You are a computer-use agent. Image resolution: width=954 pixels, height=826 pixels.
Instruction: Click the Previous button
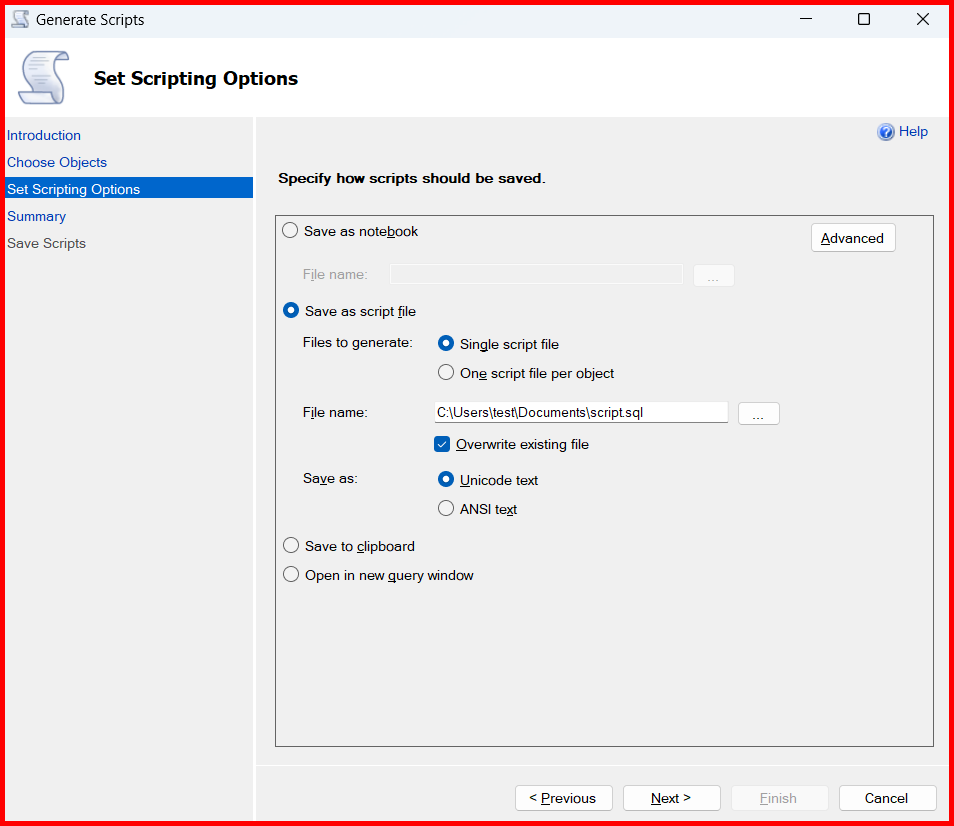coord(563,798)
